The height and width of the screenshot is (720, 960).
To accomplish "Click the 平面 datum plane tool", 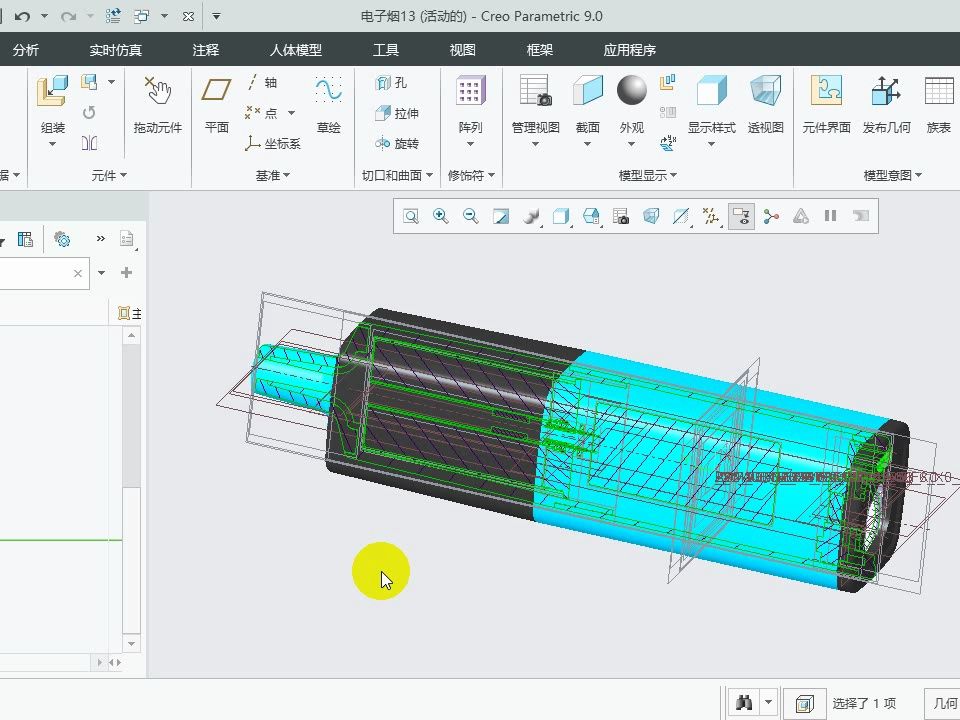I will (x=217, y=105).
